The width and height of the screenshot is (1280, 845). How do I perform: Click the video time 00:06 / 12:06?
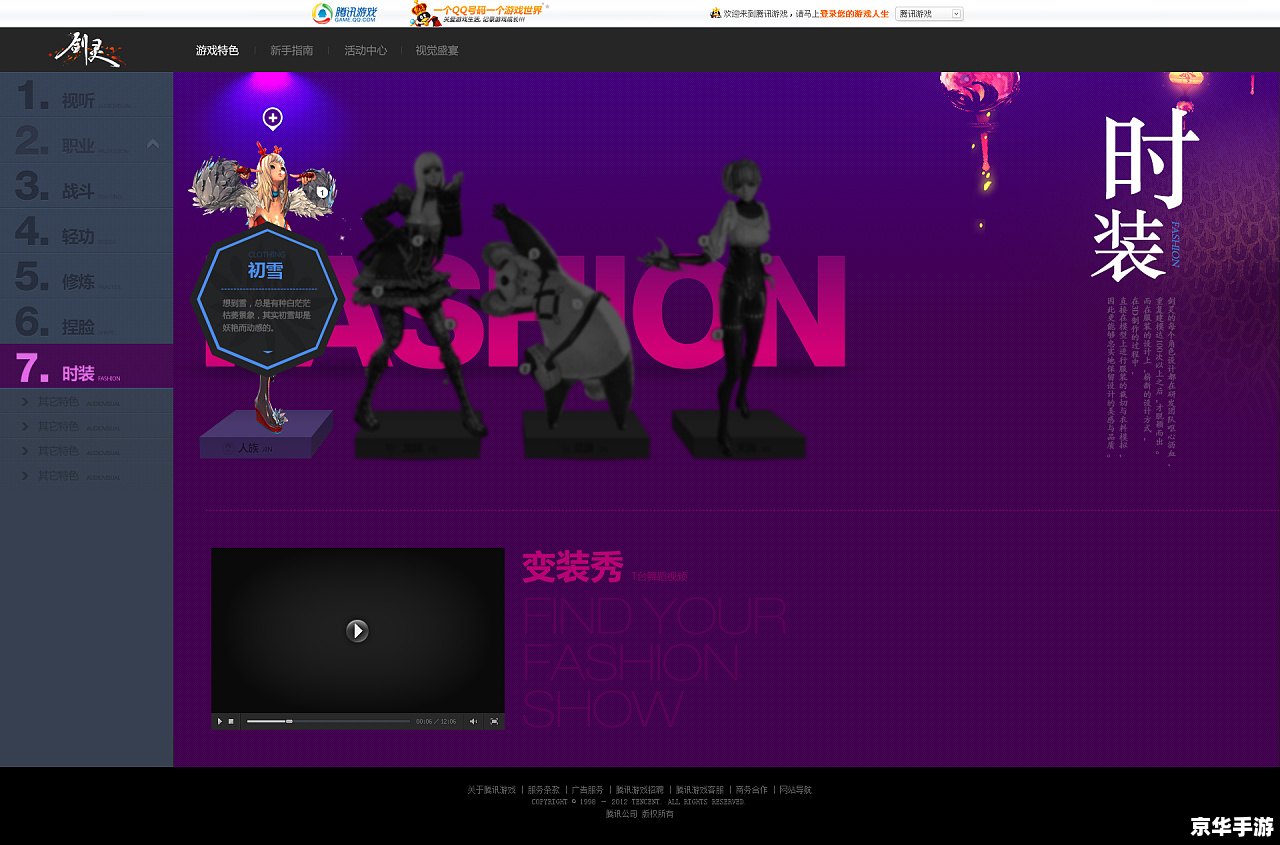point(436,721)
